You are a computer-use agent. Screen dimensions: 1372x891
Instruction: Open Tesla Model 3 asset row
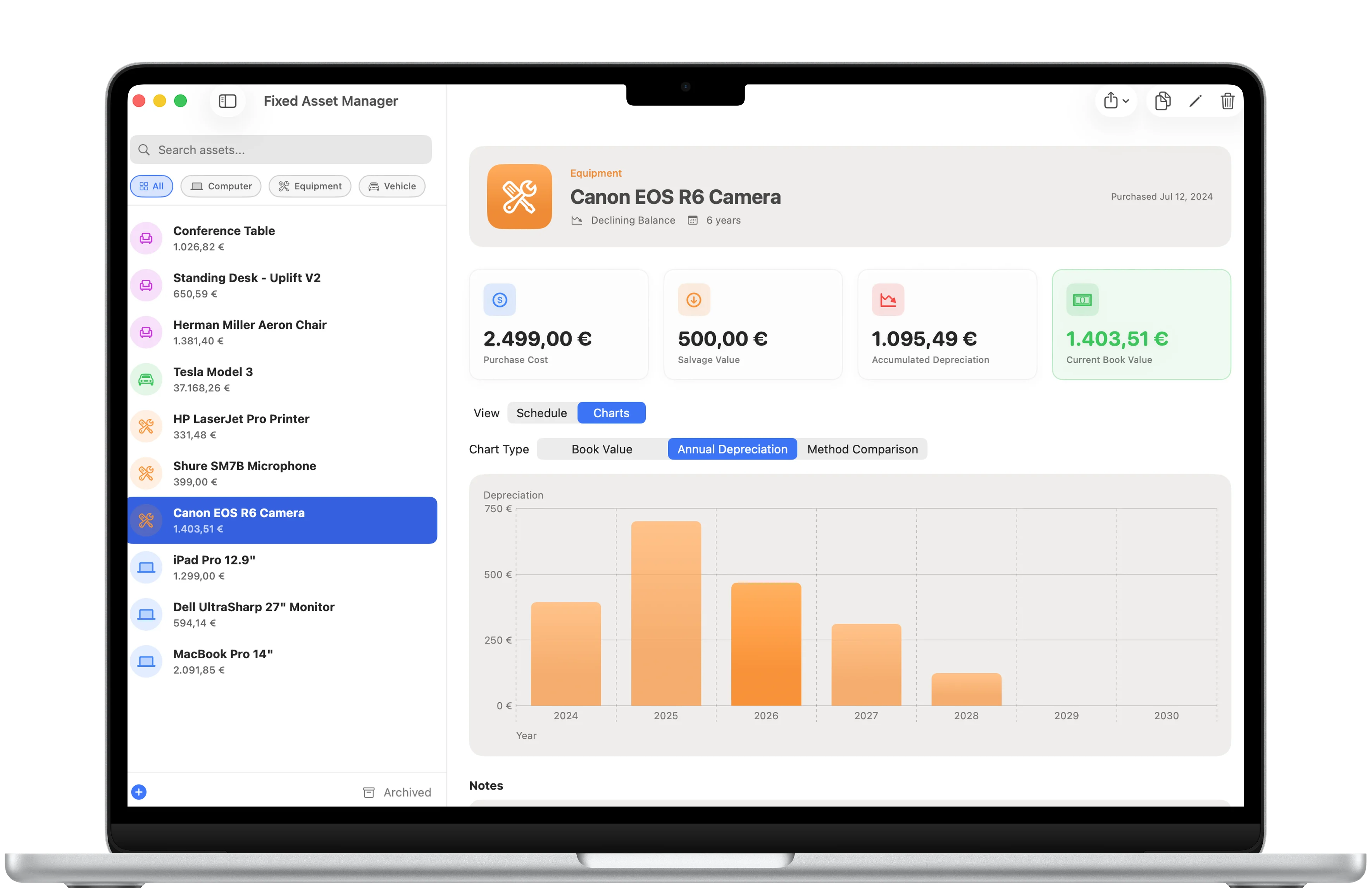tap(283, 379)
